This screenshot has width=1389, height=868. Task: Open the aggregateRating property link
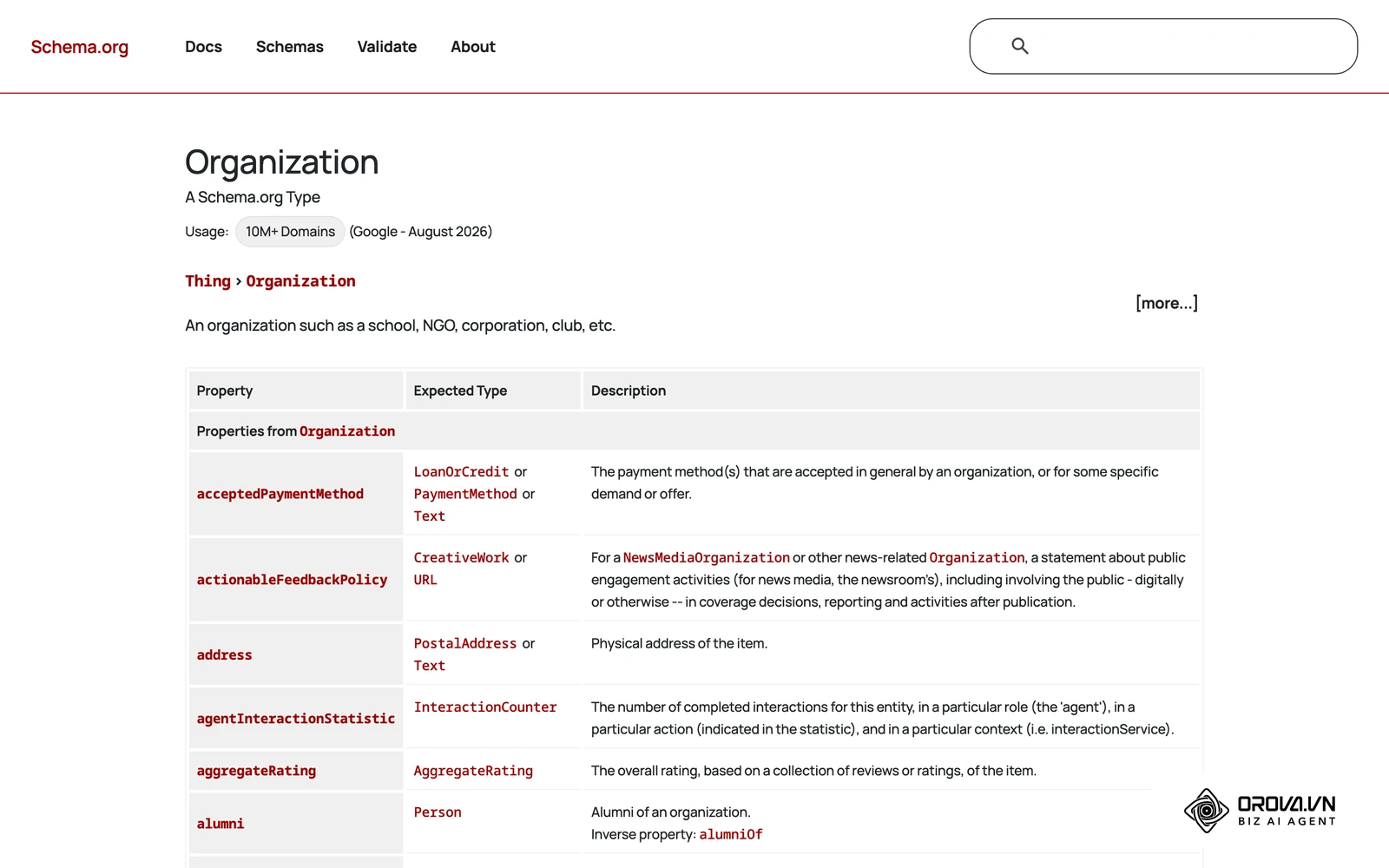point(256,771)
